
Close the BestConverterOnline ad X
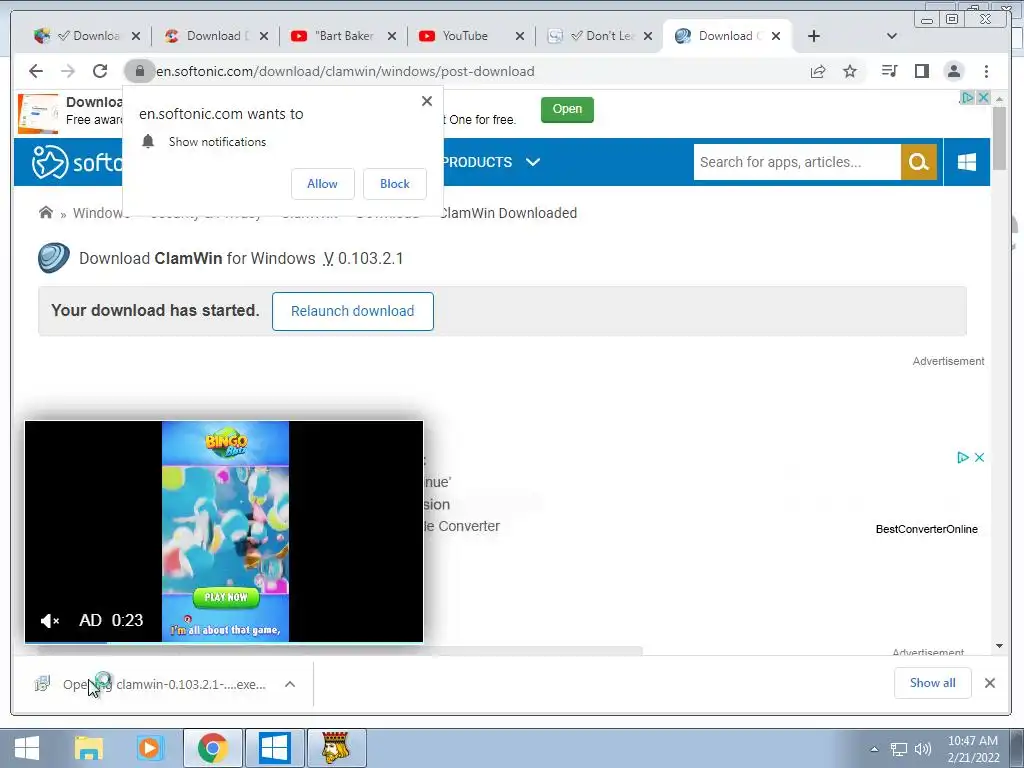pyautogui.click(x=979, y=457)
